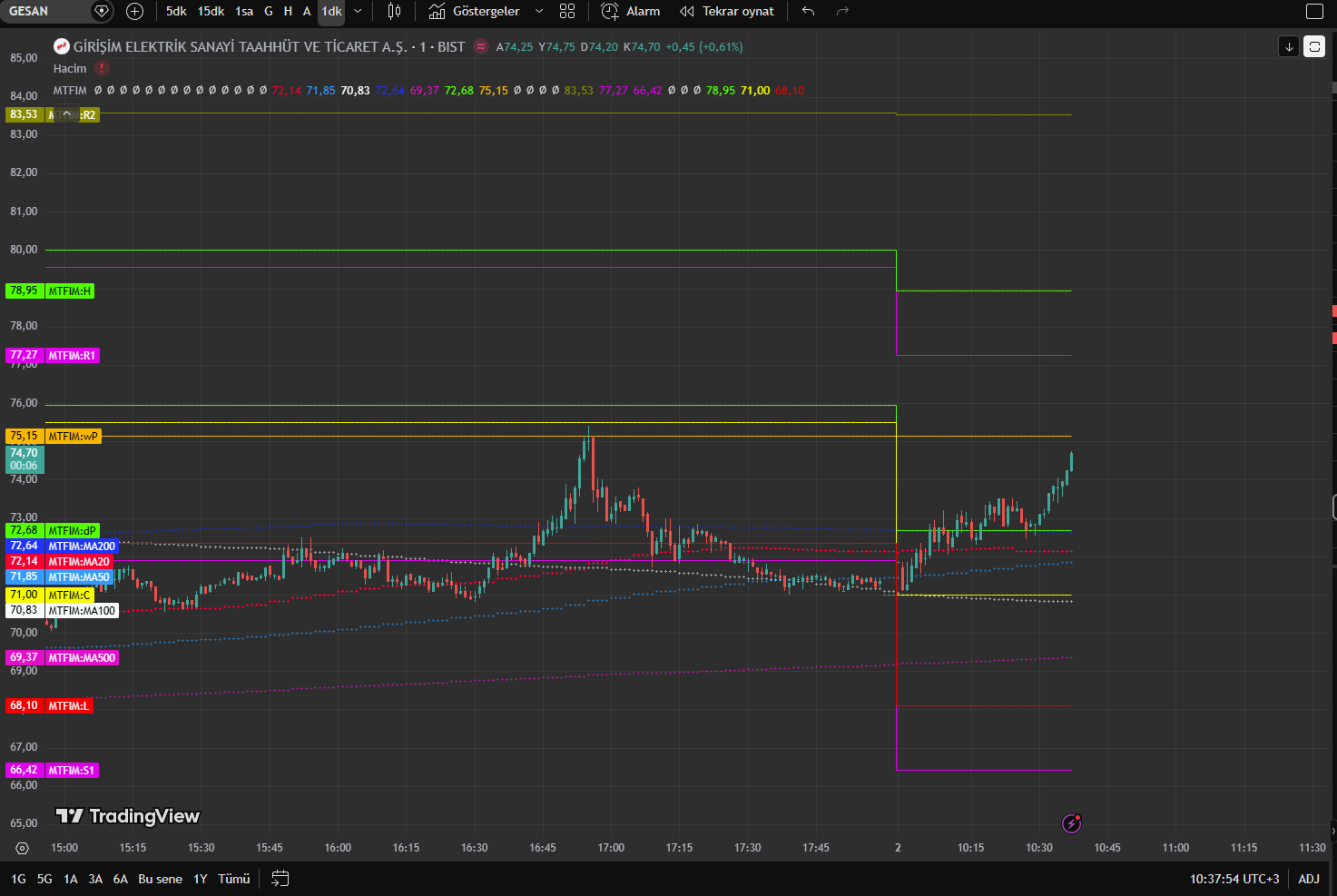The image size is (1337, 896).
Task: Choose the H weekly timeframe
Action: pos(288,11)
